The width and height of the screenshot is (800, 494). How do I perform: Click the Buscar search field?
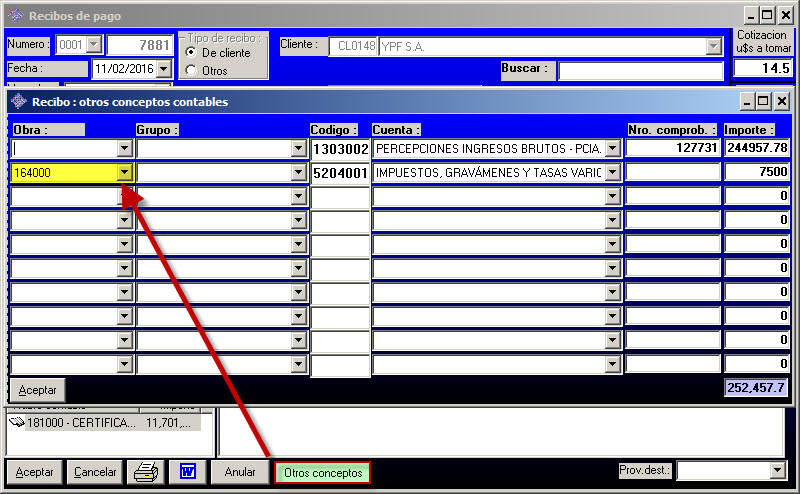[640, 71]
